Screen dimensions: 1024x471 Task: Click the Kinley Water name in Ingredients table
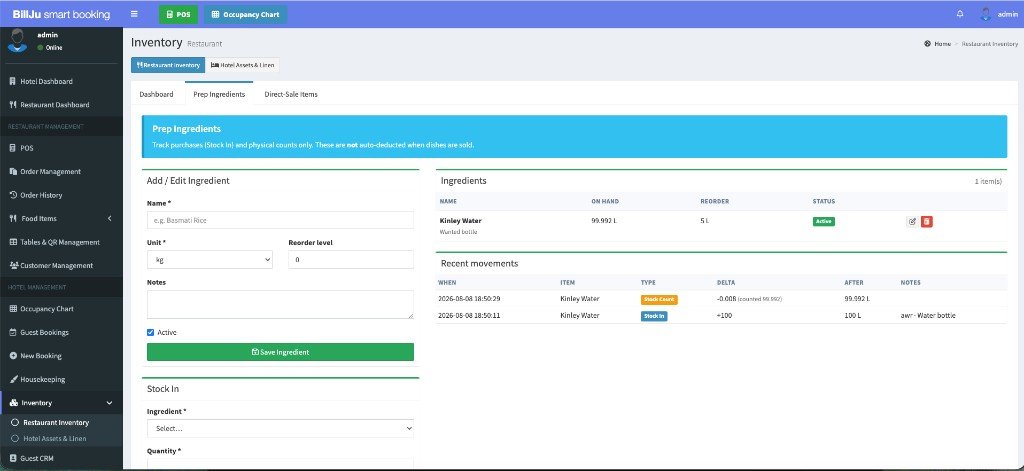coord(460,221)
